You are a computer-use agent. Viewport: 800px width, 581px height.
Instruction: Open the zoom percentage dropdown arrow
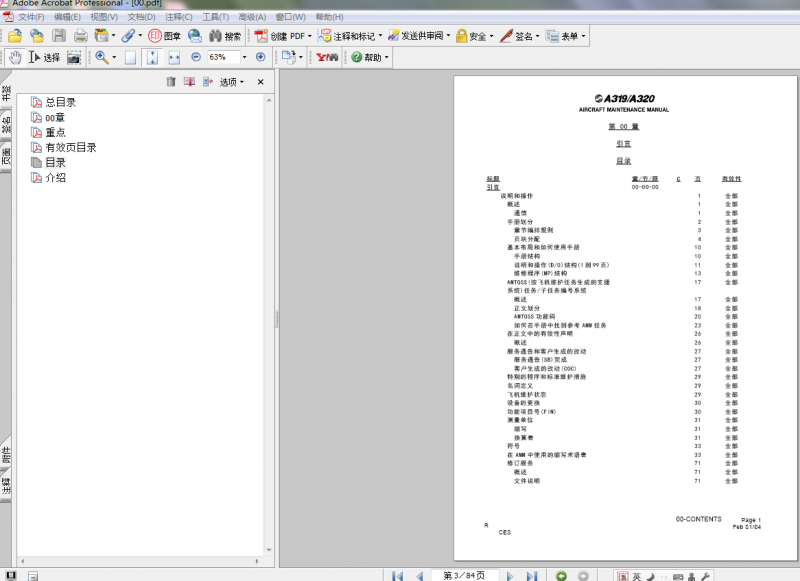(x=244, y=57)
